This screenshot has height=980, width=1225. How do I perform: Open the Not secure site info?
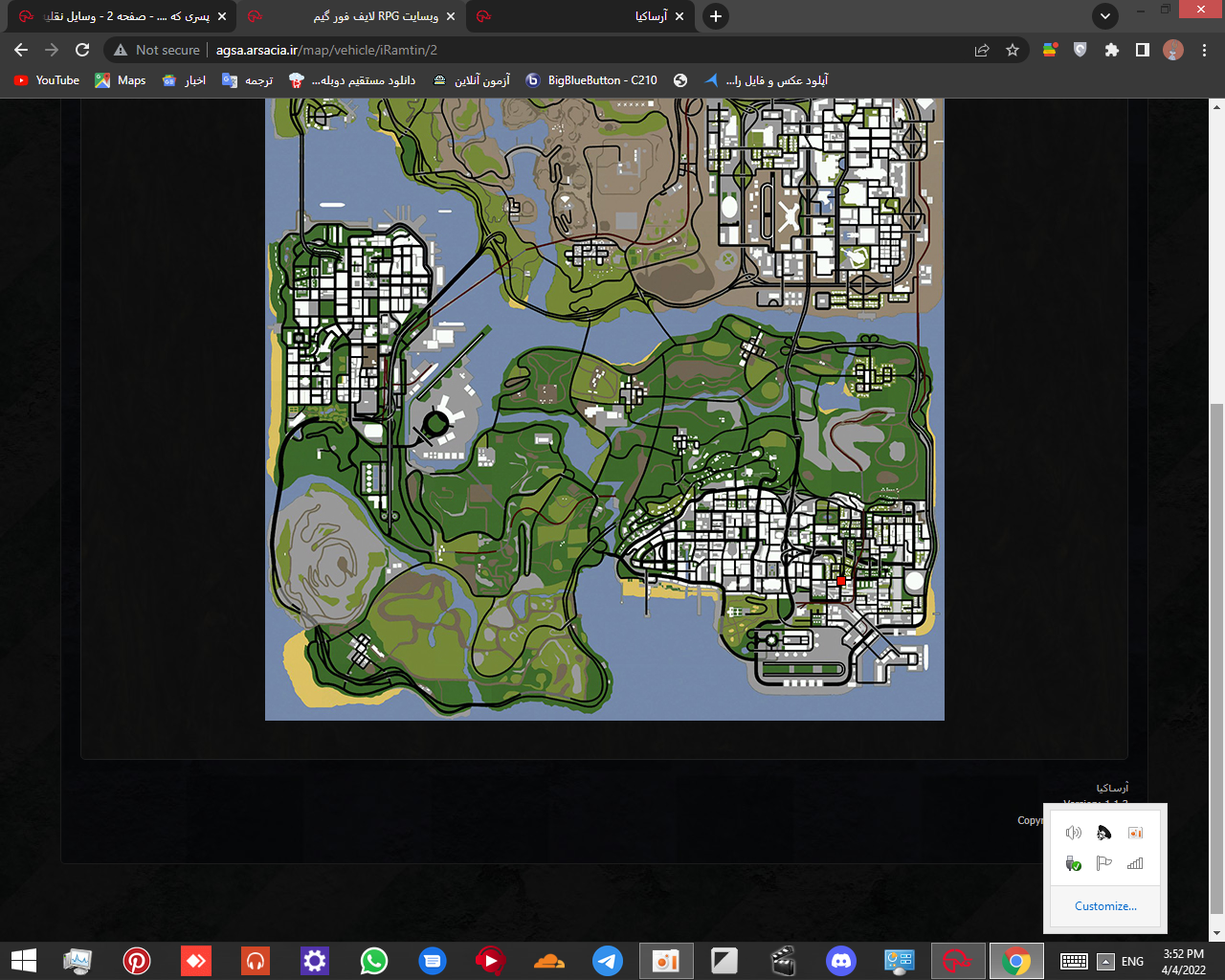click(x=157, y=50)
